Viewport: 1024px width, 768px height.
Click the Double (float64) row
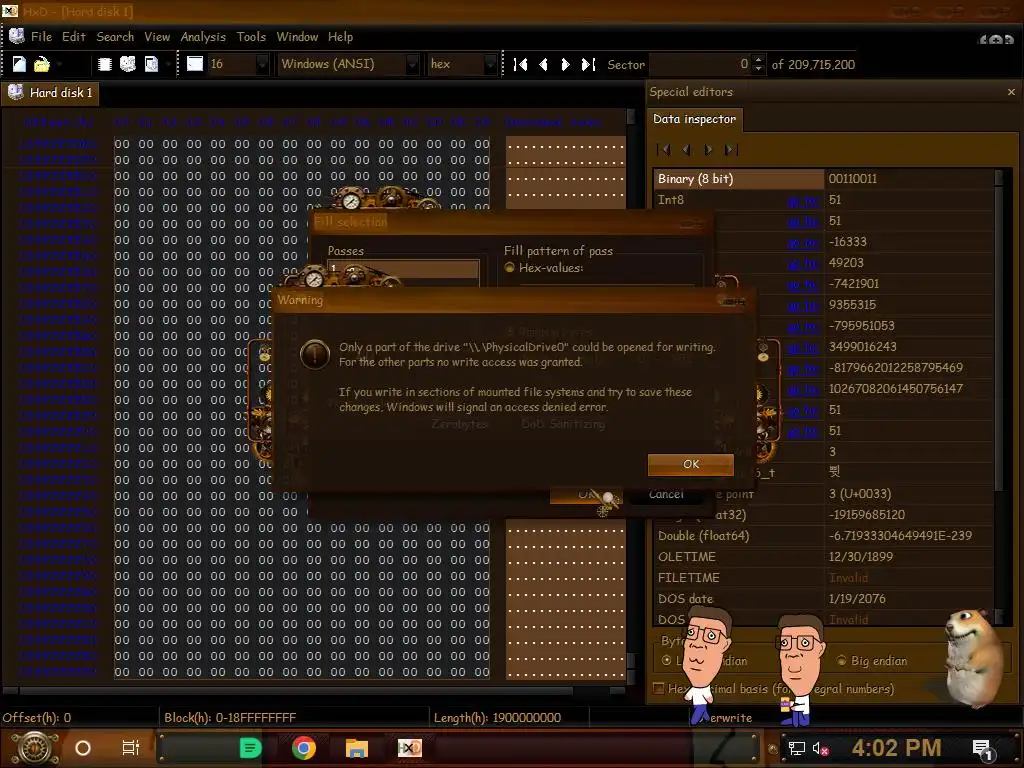(x=824, y=536)
